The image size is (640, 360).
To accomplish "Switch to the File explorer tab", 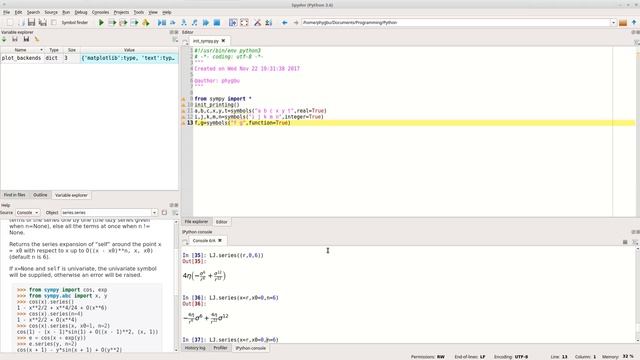I will [x=196, y=222].
